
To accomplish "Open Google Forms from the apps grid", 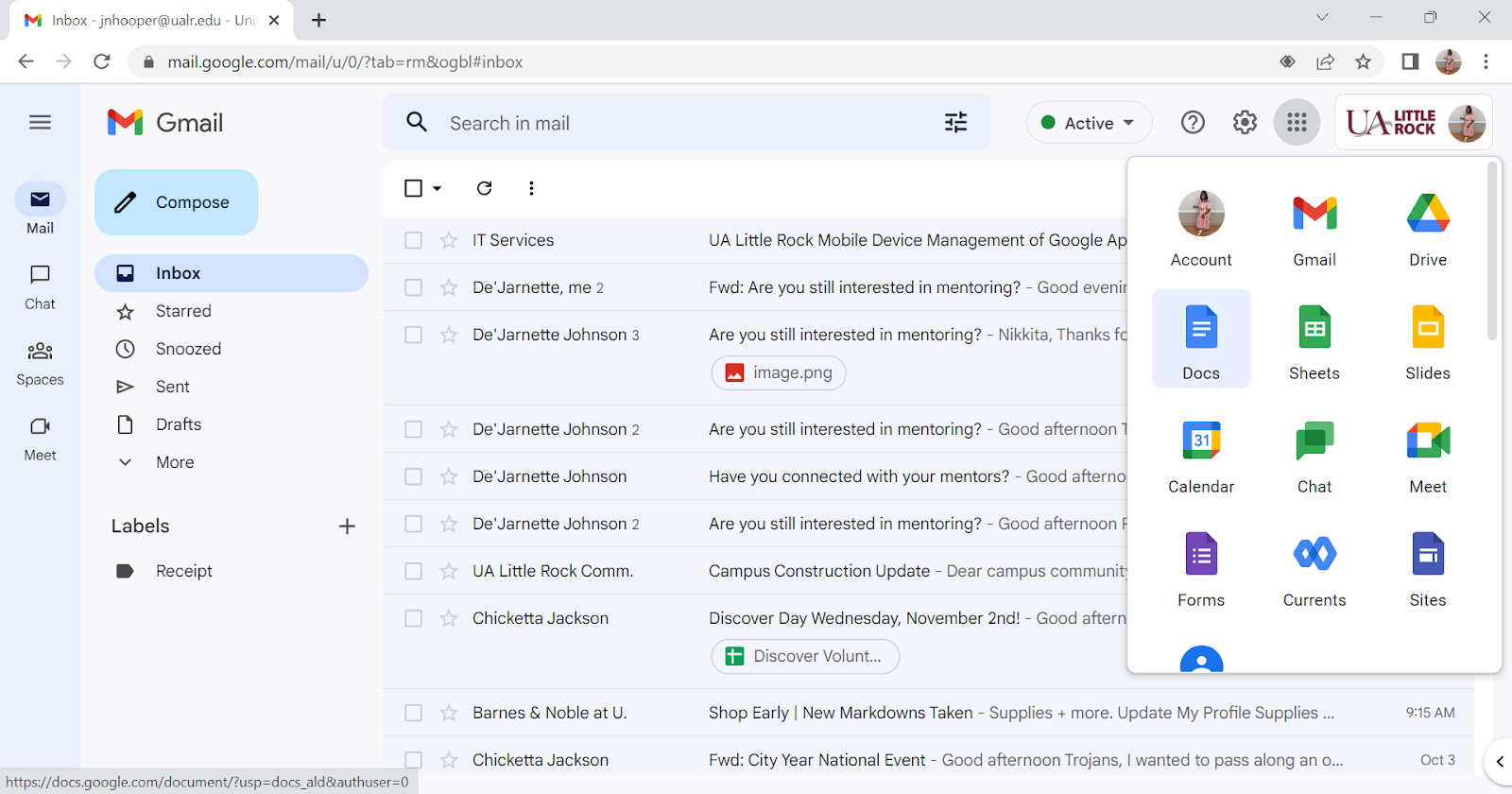I will tap(1201, 566).
